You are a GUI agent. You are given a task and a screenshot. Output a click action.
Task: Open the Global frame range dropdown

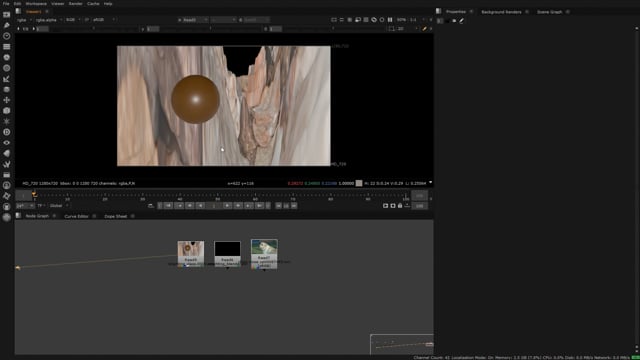pos(59,206)
